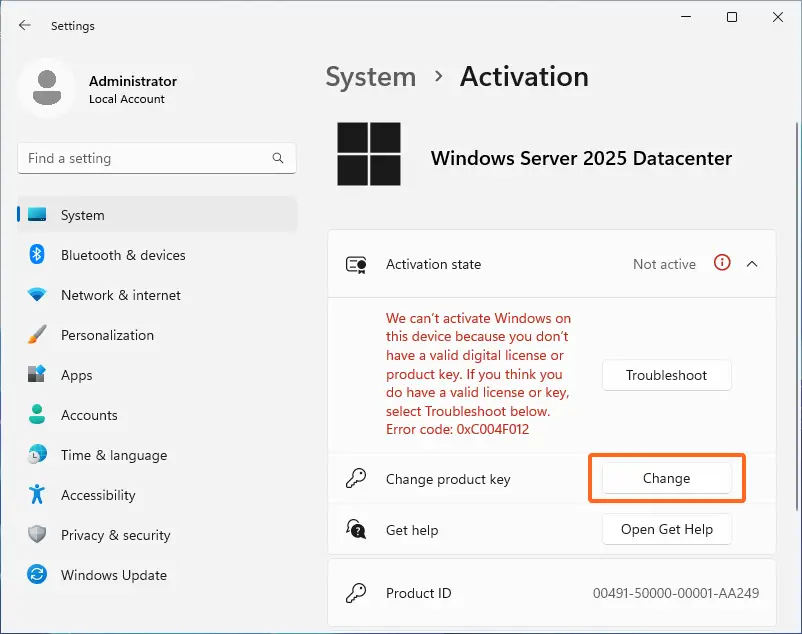The image size is (802, 634).
Task: Click the Change product key label
Action: tap(448, 479)
